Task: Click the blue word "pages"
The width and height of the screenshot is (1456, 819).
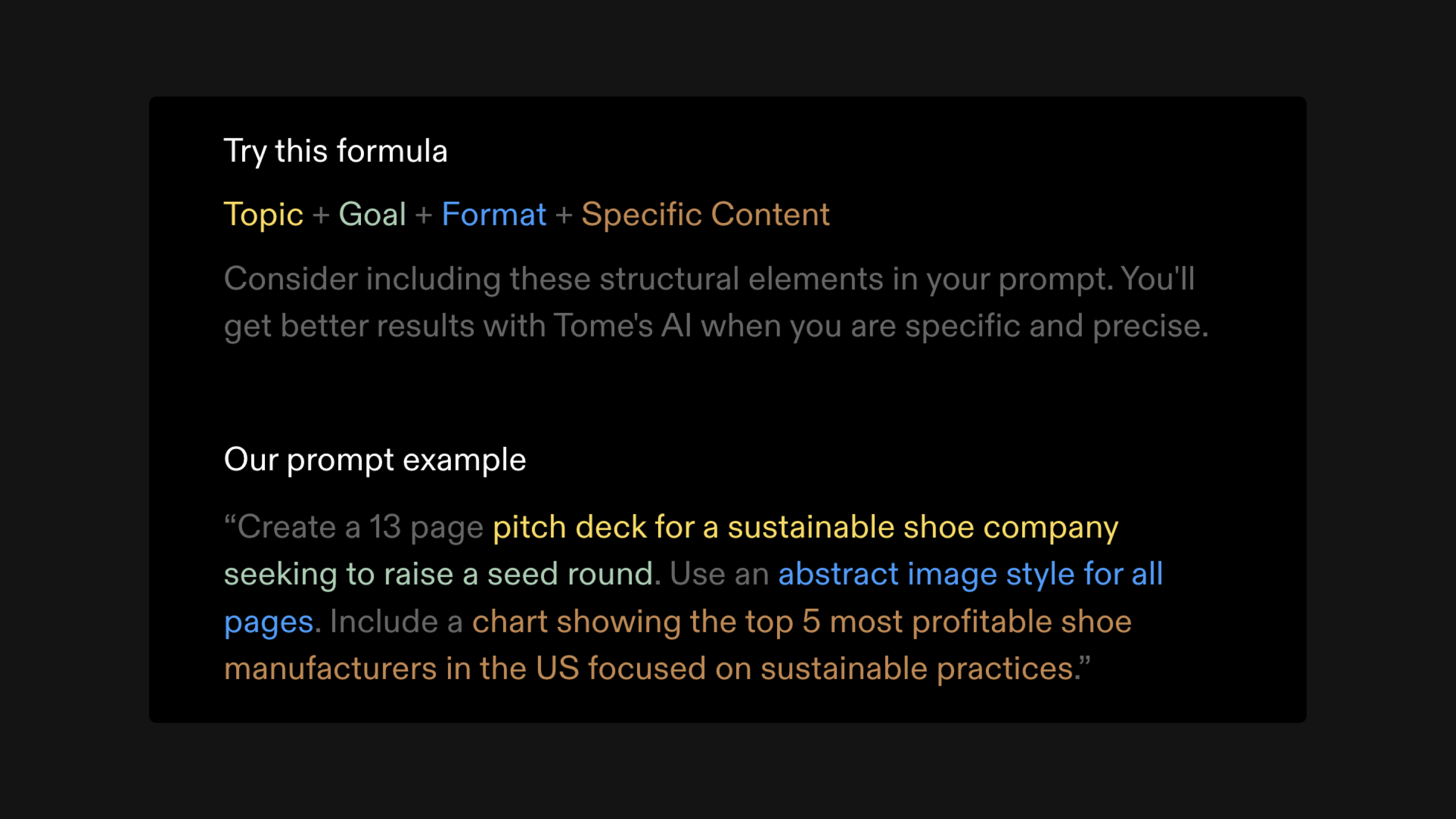Action: pyautogui.click(x=268, y=623)
